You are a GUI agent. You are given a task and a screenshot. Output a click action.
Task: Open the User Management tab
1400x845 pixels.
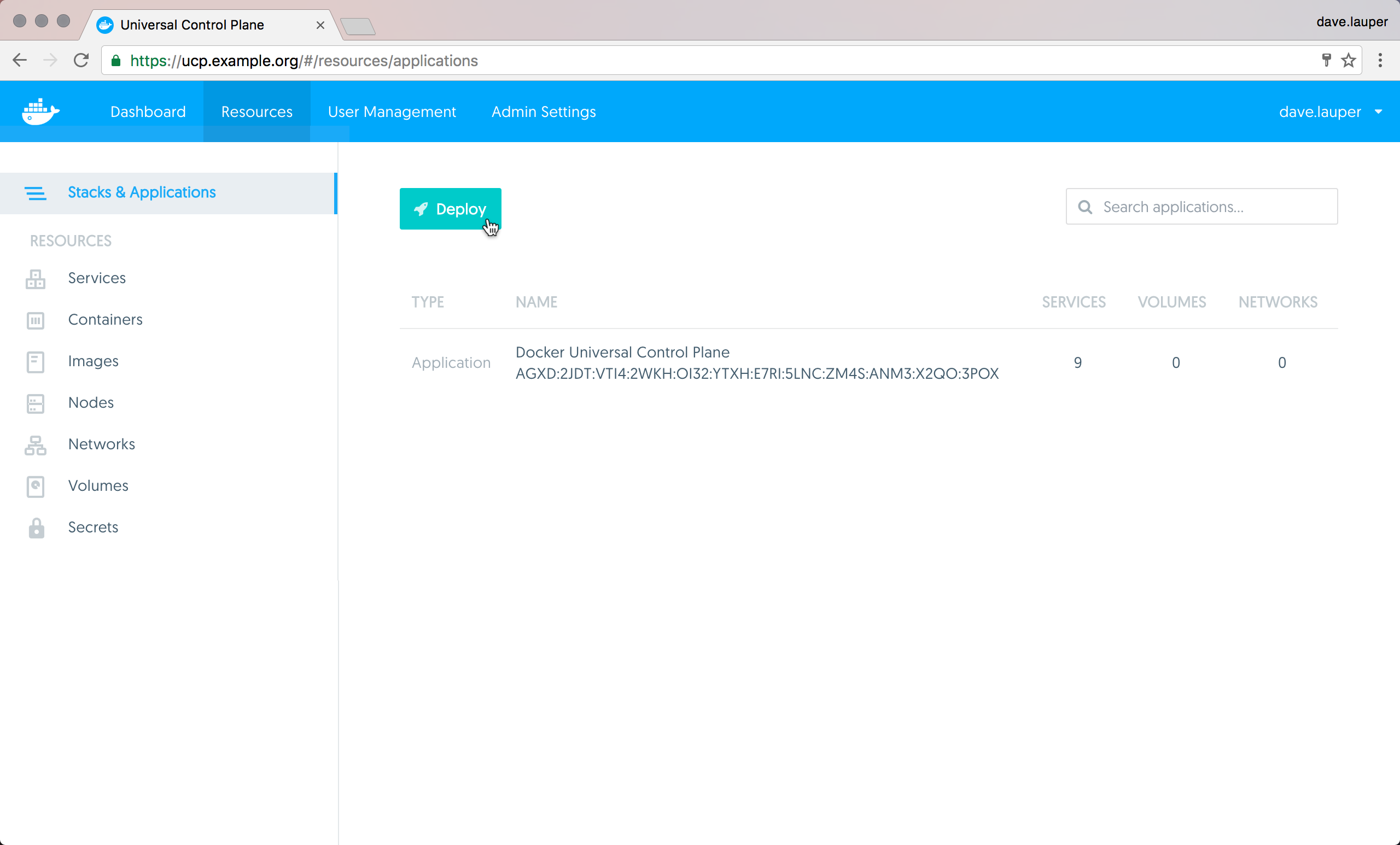tap(392, 112)
